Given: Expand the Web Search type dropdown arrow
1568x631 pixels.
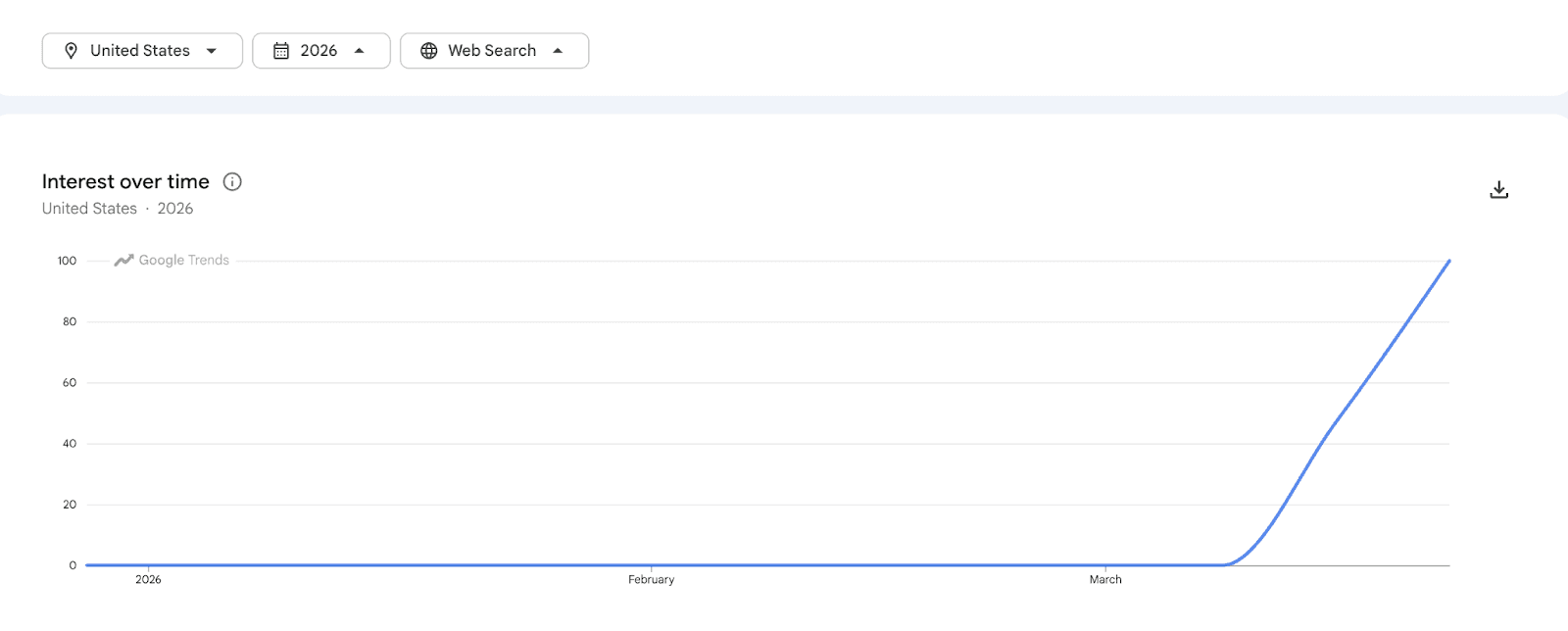Looking at the screenshot, I should 558,51.
